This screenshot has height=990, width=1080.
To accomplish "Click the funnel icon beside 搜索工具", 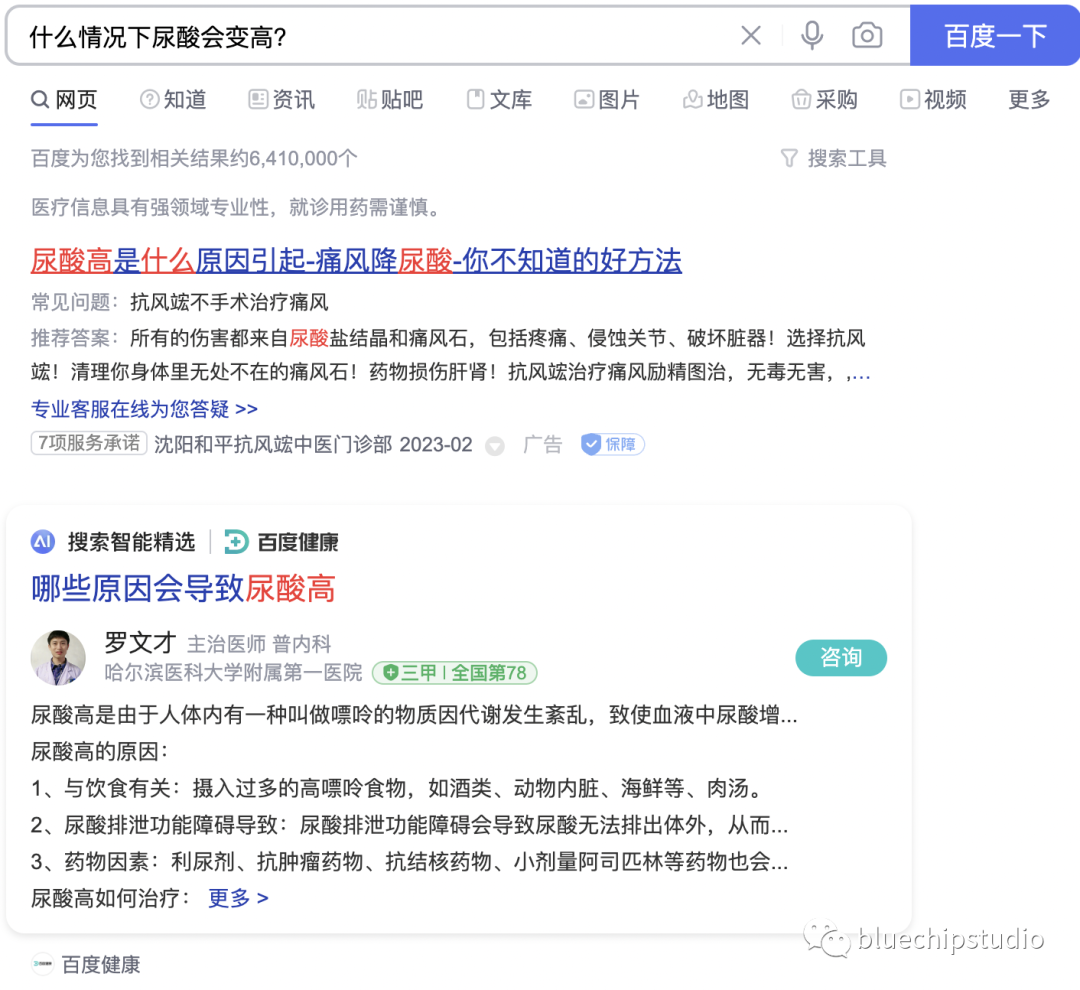I will pos(789,158).
